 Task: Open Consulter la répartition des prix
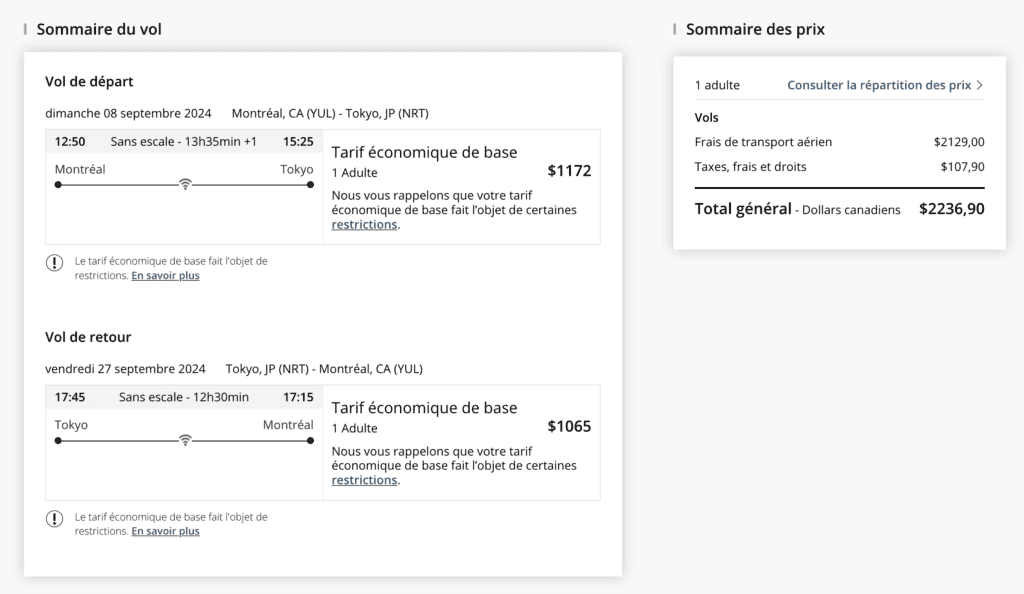coord(878,86)
